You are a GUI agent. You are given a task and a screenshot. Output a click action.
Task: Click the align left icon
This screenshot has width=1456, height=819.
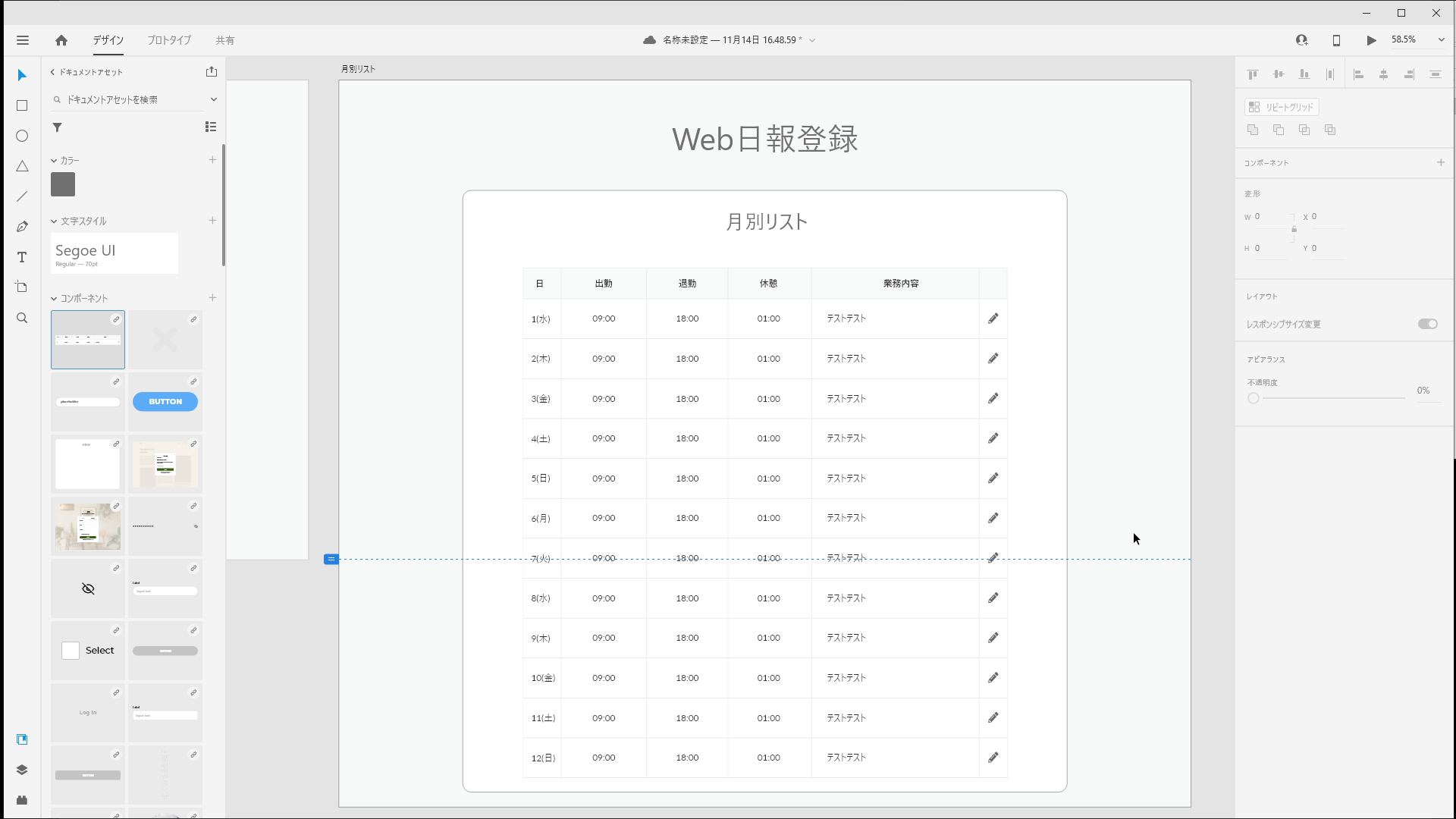(1358, 74)
